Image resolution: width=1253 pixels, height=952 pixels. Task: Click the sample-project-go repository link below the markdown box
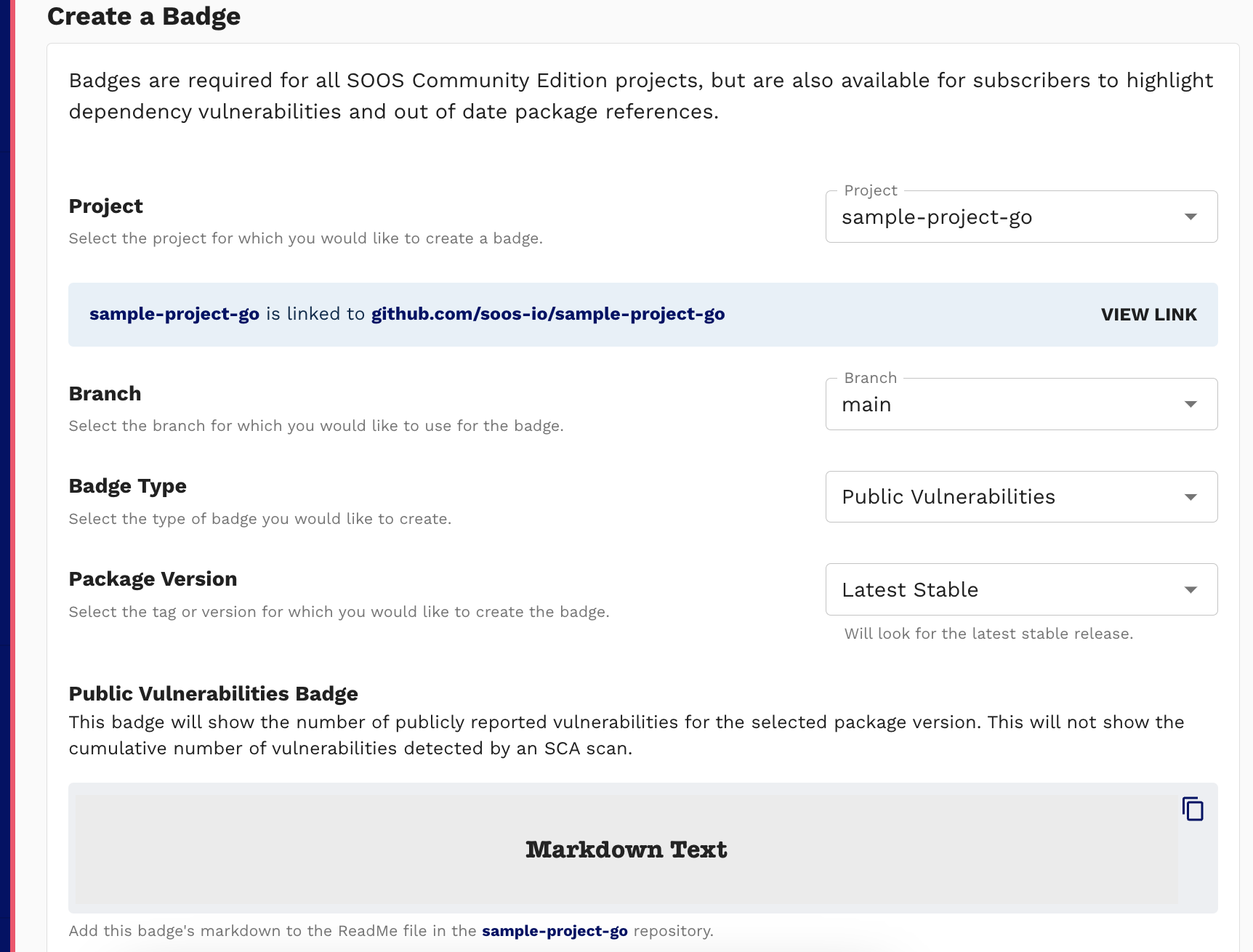point(555,931)
